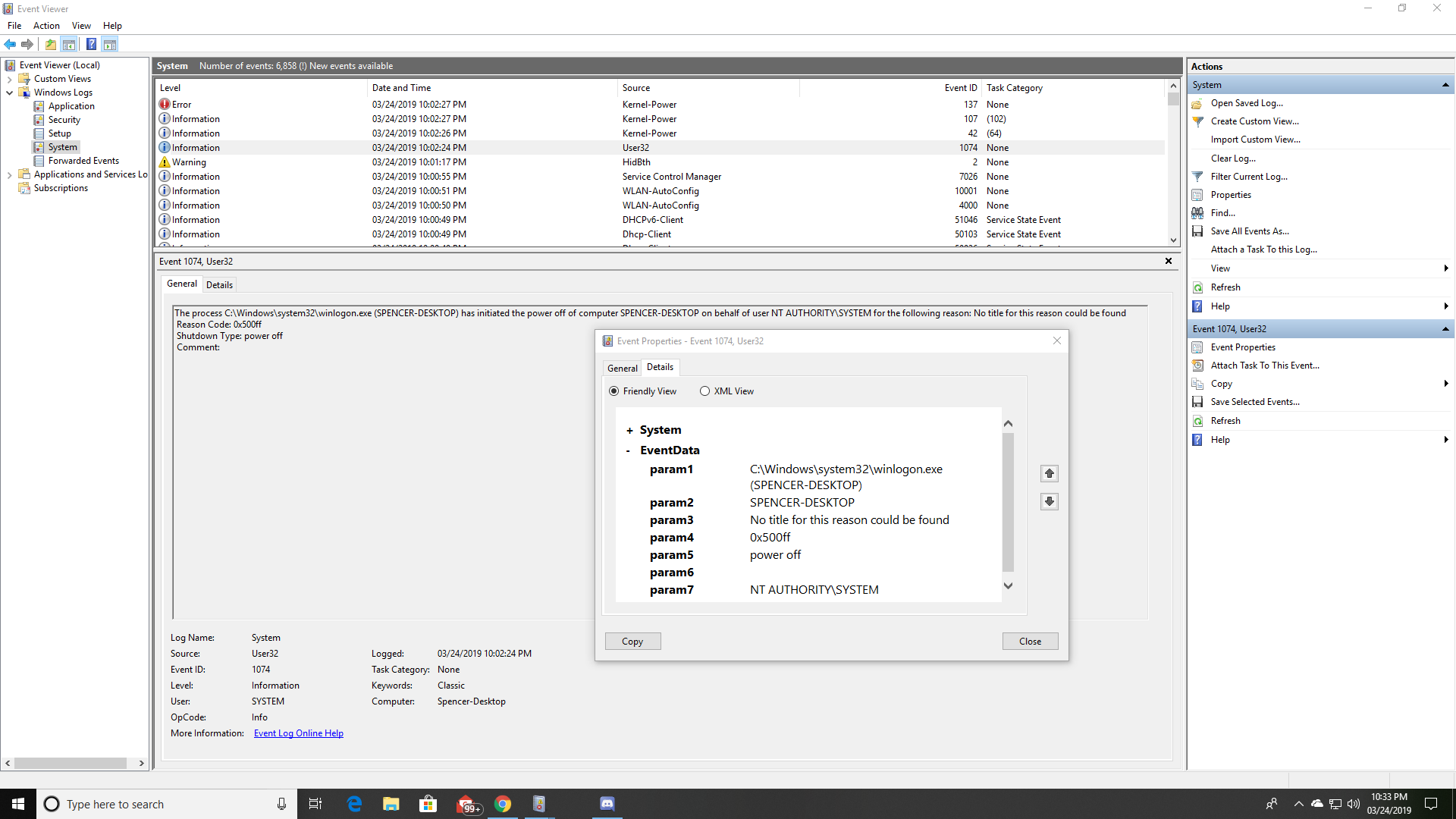Select the Security log in tree

[x=64, y=120]
